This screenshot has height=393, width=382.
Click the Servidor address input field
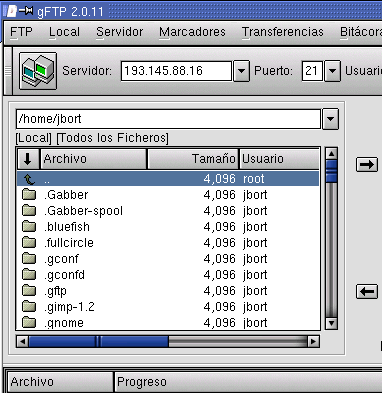coord(176,71)
